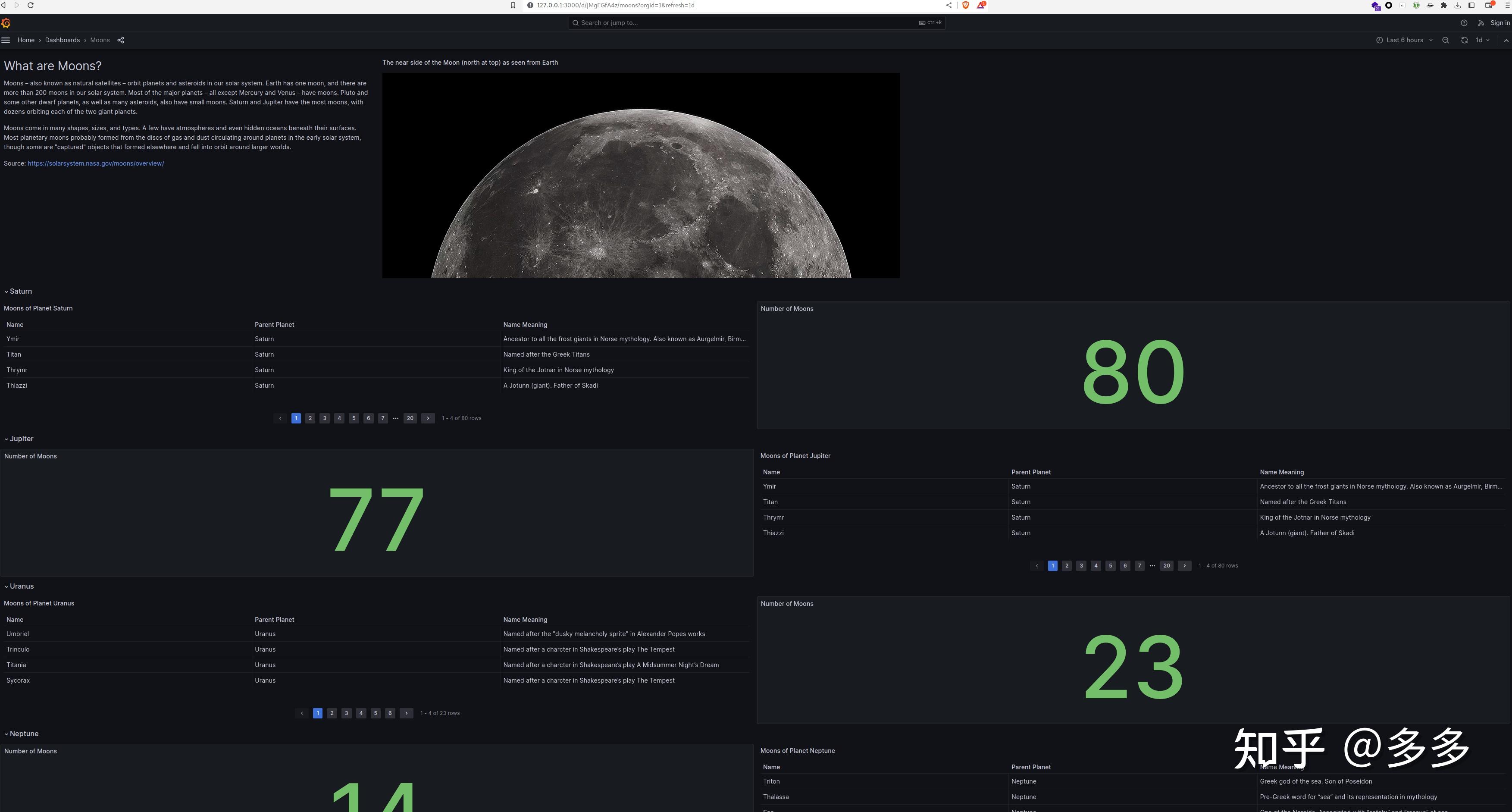Click the Brave Shields icon in browser toolbar
Screen dimensions: 1512x812
click(x=965, y=5)
